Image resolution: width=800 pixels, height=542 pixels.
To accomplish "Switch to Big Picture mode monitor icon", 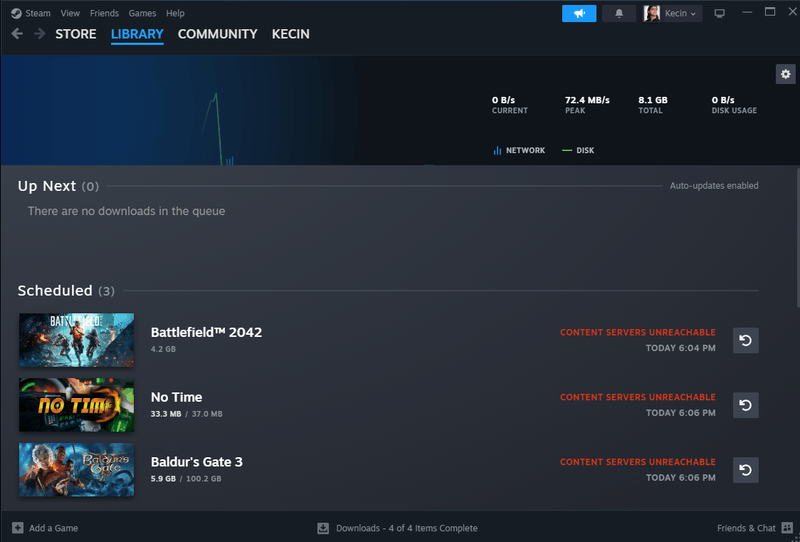I will pos(719,13).
